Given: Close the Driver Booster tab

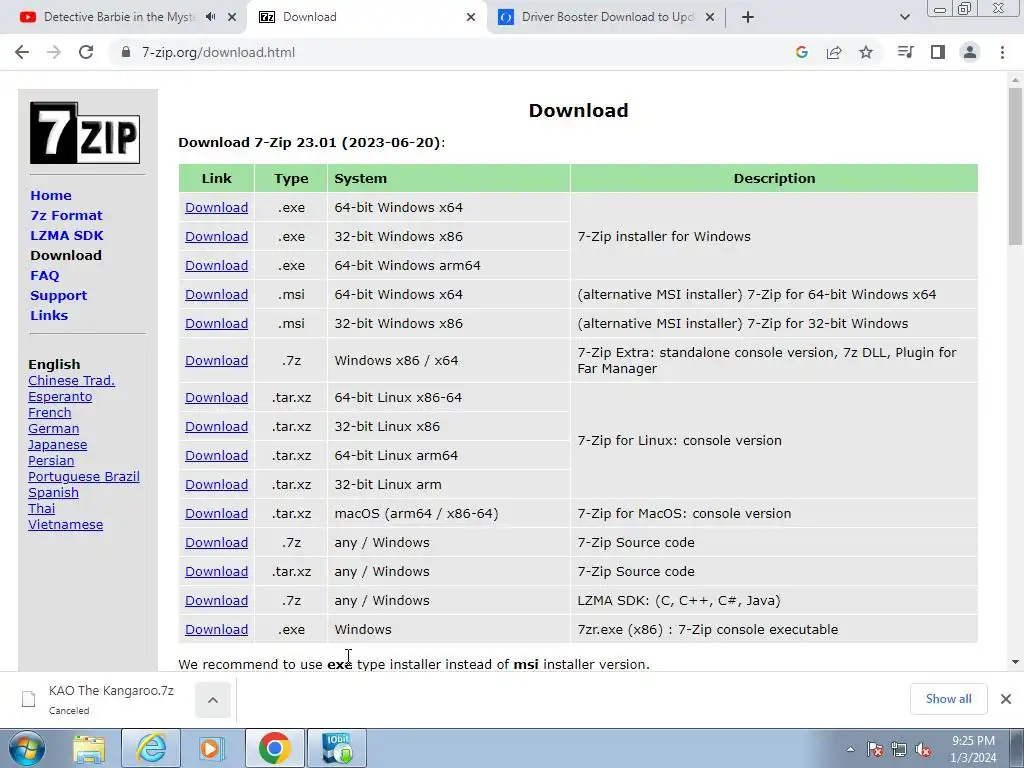Looking at the screenshot, I should pos(710,17).
